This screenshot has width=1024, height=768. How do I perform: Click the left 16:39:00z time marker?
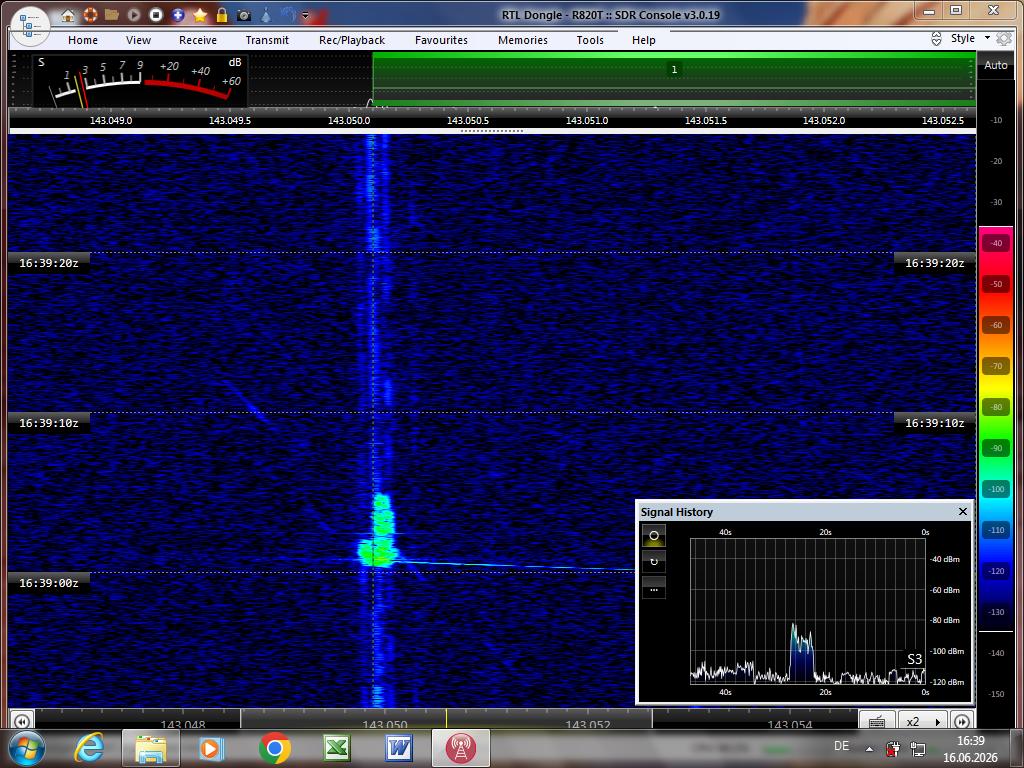pos(48,583)
